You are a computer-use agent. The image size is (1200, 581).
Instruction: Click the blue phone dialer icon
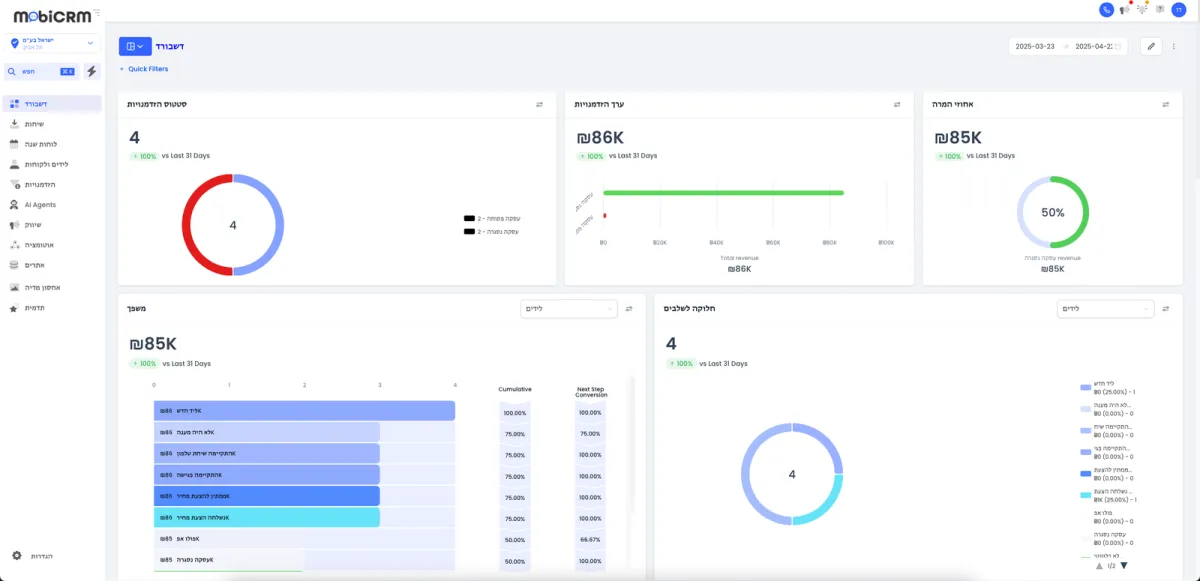point(1106,9)
